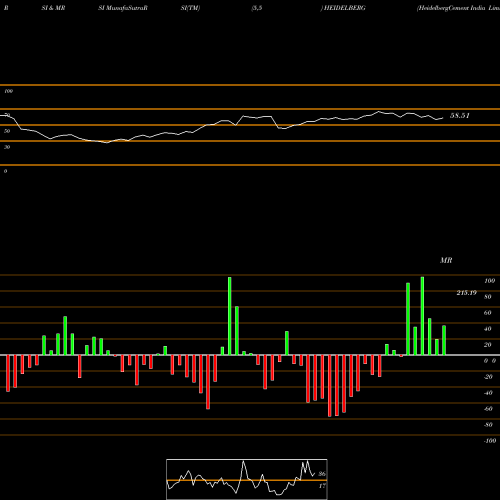Click the HeidelbergCement India company name
The image size is (500, 500).
(x=458, y=8)
